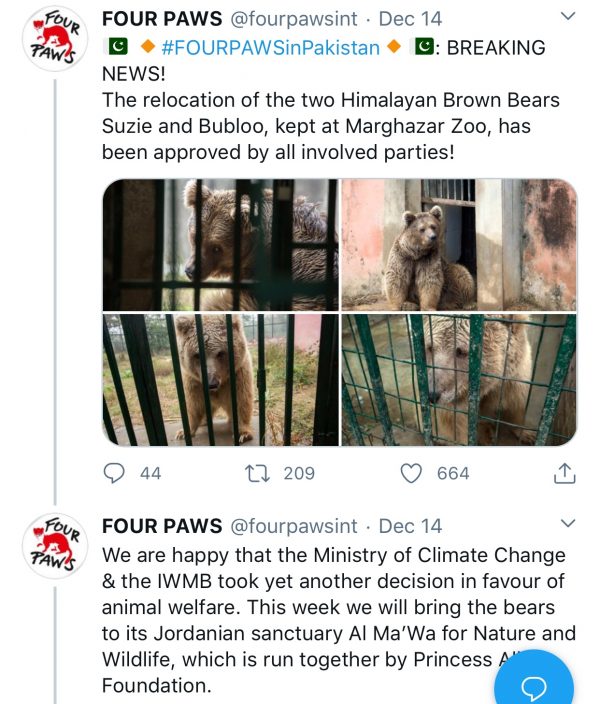The height and width of the screenshot is (704, 600).
Task: Share the first tweet
Action: (x=565, y=473)
